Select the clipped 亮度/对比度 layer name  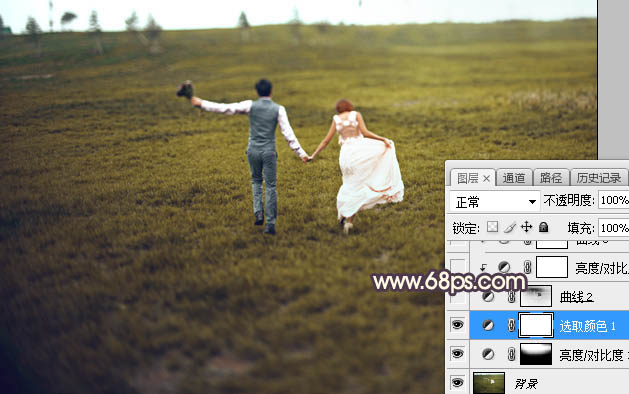(602, 268)
